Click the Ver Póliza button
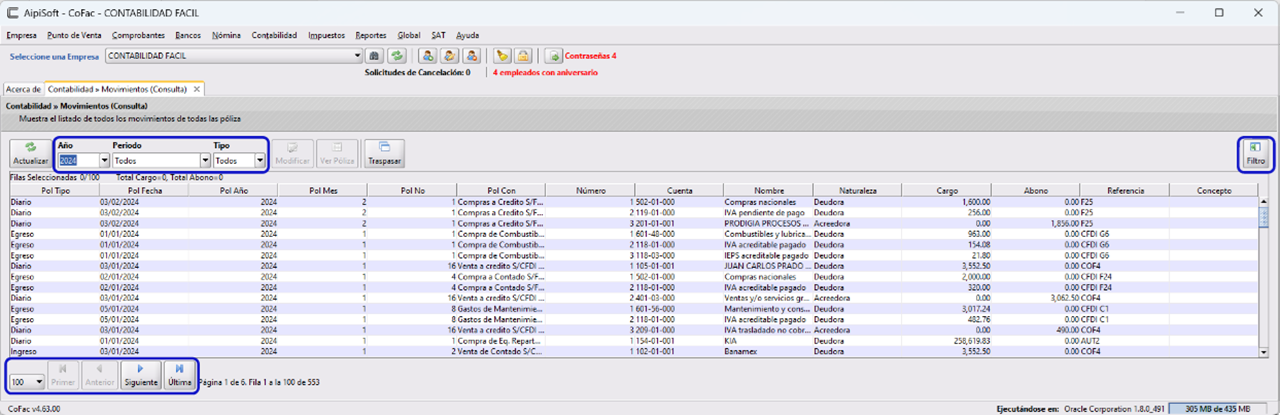This screenshot has width=1280, height=415. click(x=337, y=152)
